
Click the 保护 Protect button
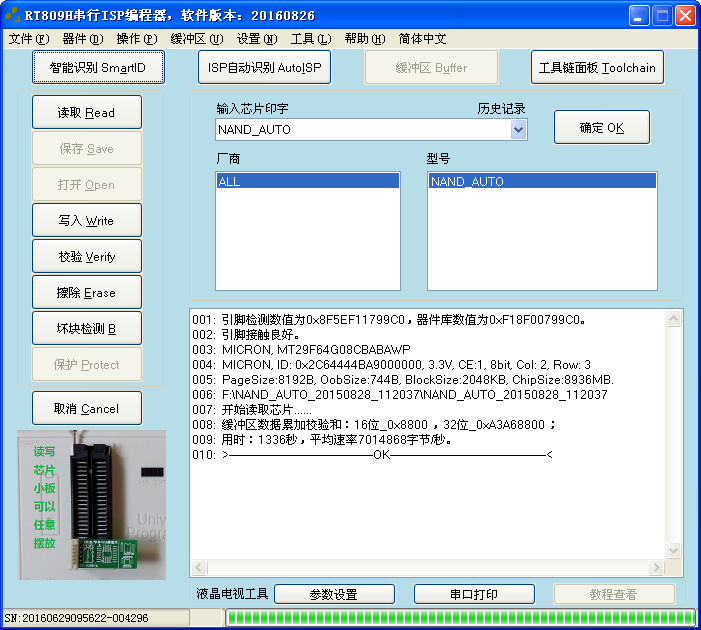tap(87, 364)
